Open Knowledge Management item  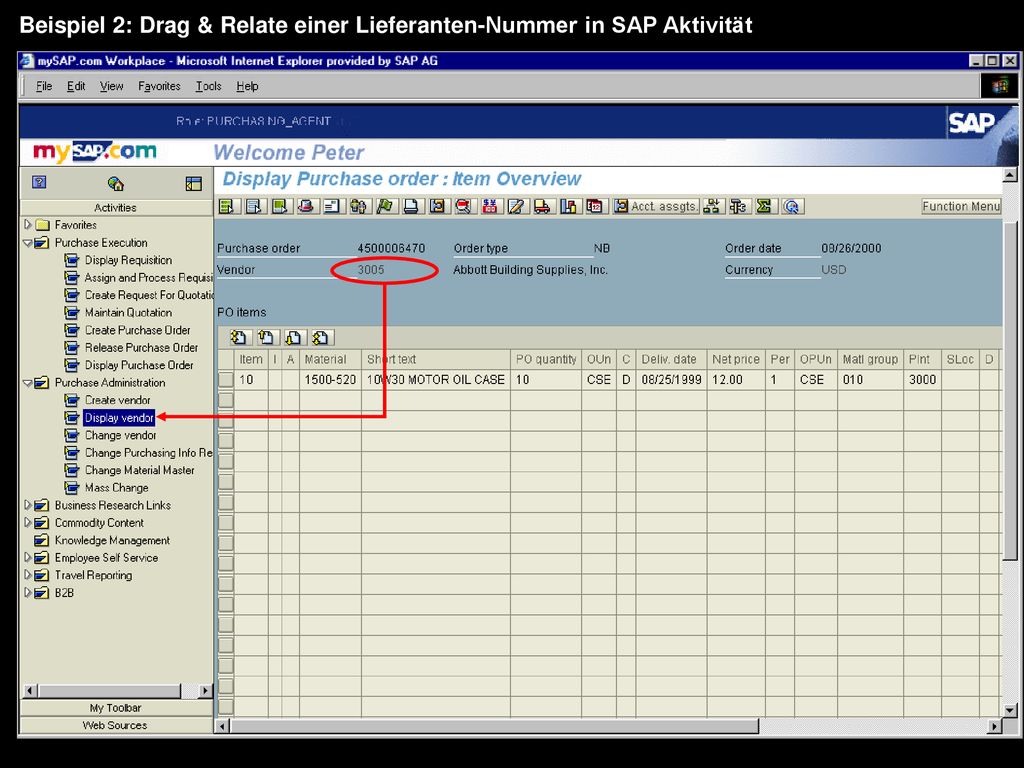pyautogui.click(x=112, y=540)
